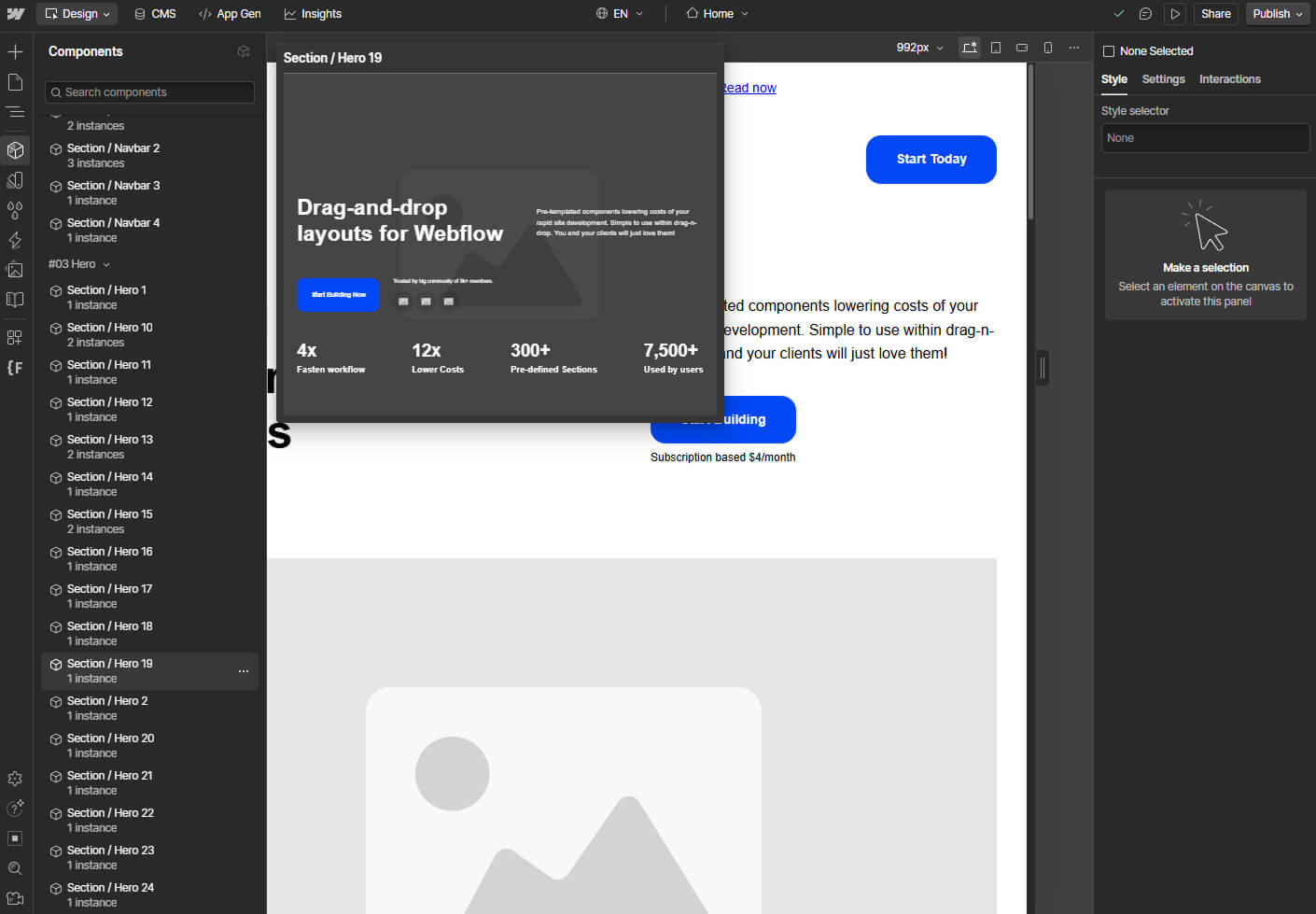Select Section / Hero 2 component
The image size is (1316, 914).
point(149,709)
